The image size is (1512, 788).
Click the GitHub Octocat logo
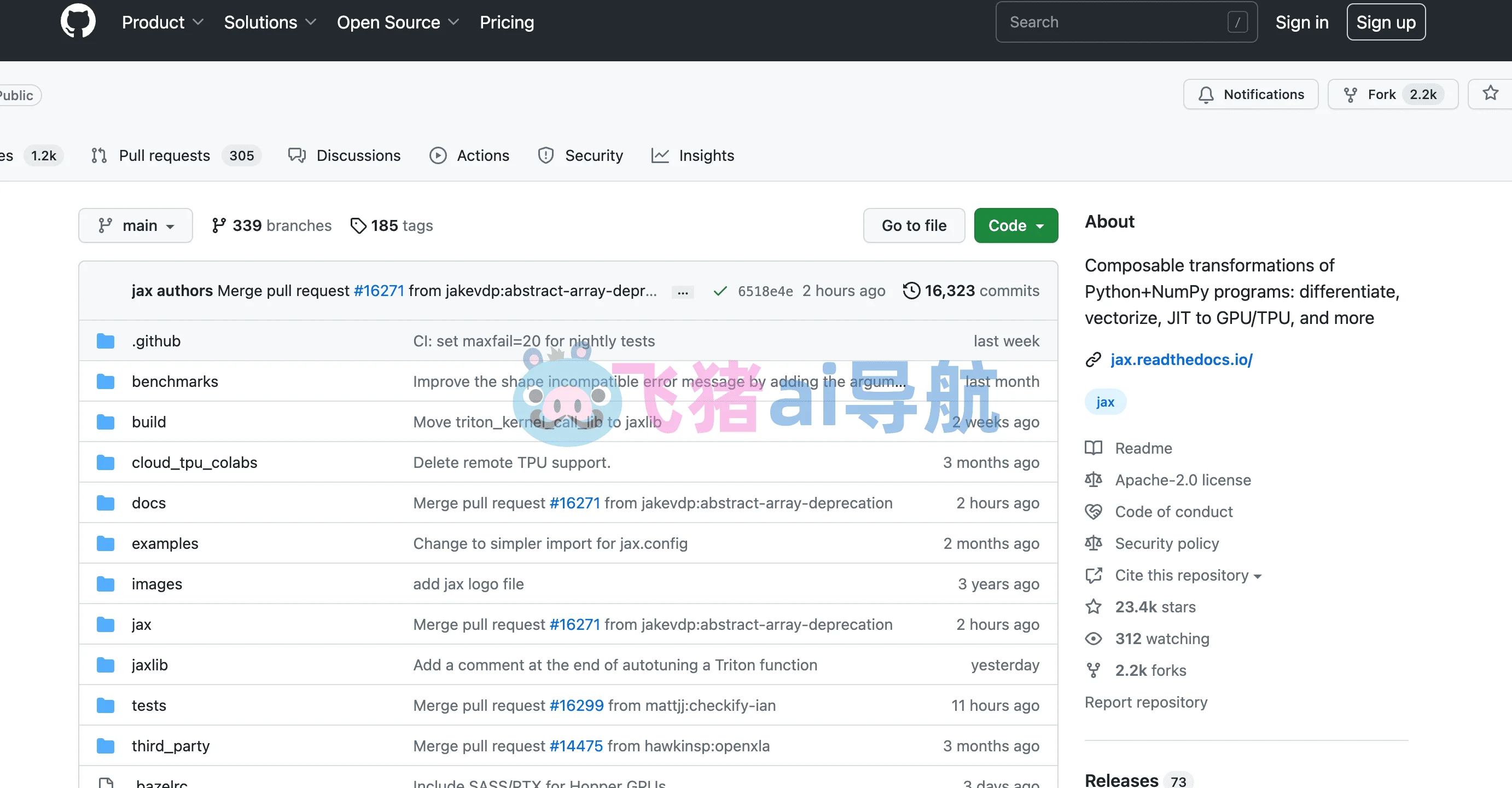pyautogui.click(x=78, y=22)
